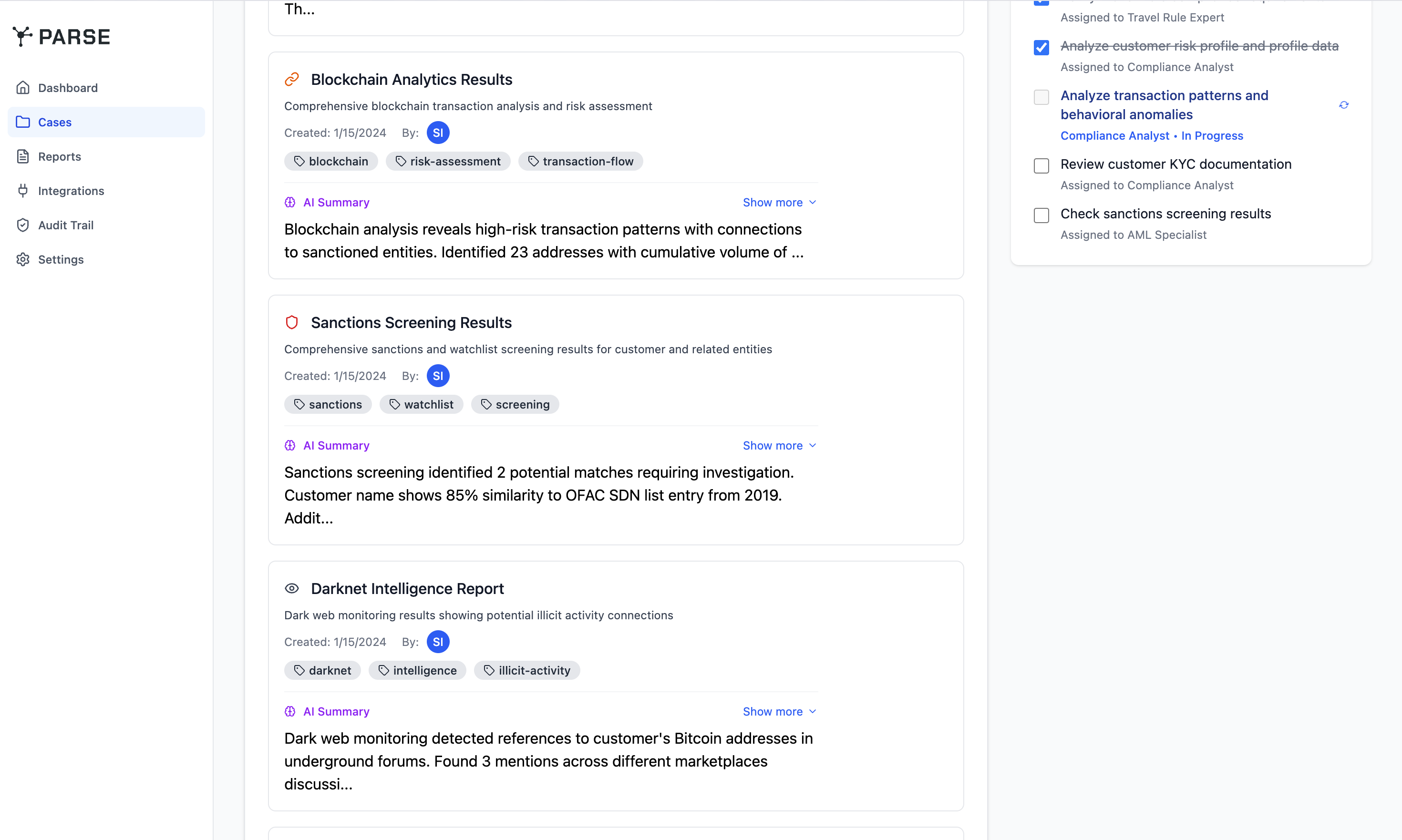
Task: Check the Review customer KYC documentation task
Action: pos(1041,165)
